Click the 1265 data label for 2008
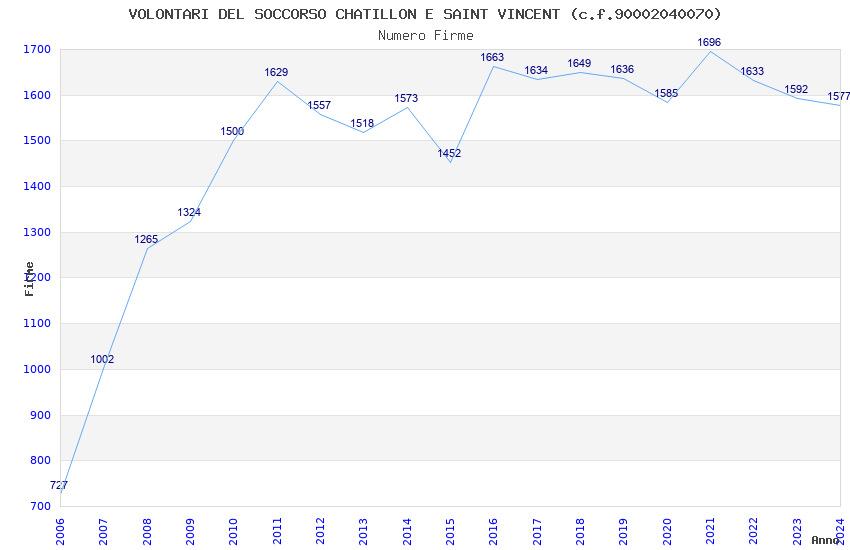Viewport: 850px width, 550px height. click(146, 239)
